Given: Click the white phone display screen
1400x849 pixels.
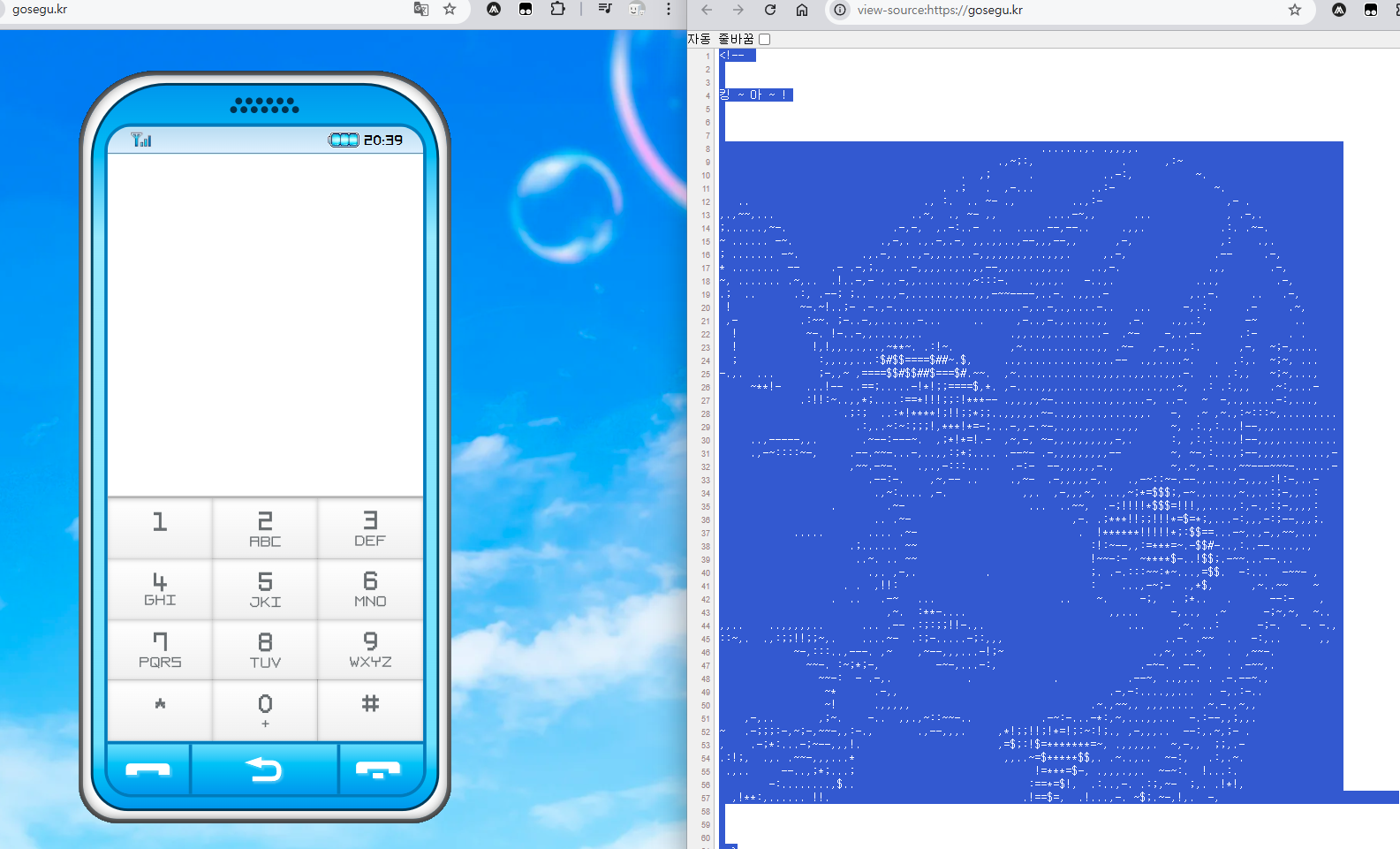Looking at the screenshot, I should tap(265, 324).
